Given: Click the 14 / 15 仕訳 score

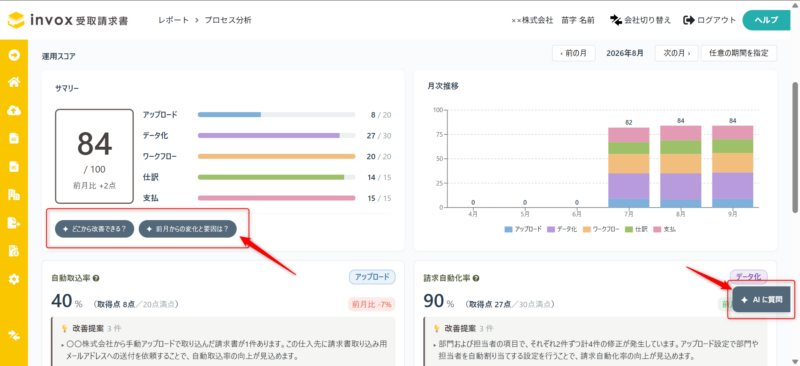Looking at the screenshot, I should [380, 177].
